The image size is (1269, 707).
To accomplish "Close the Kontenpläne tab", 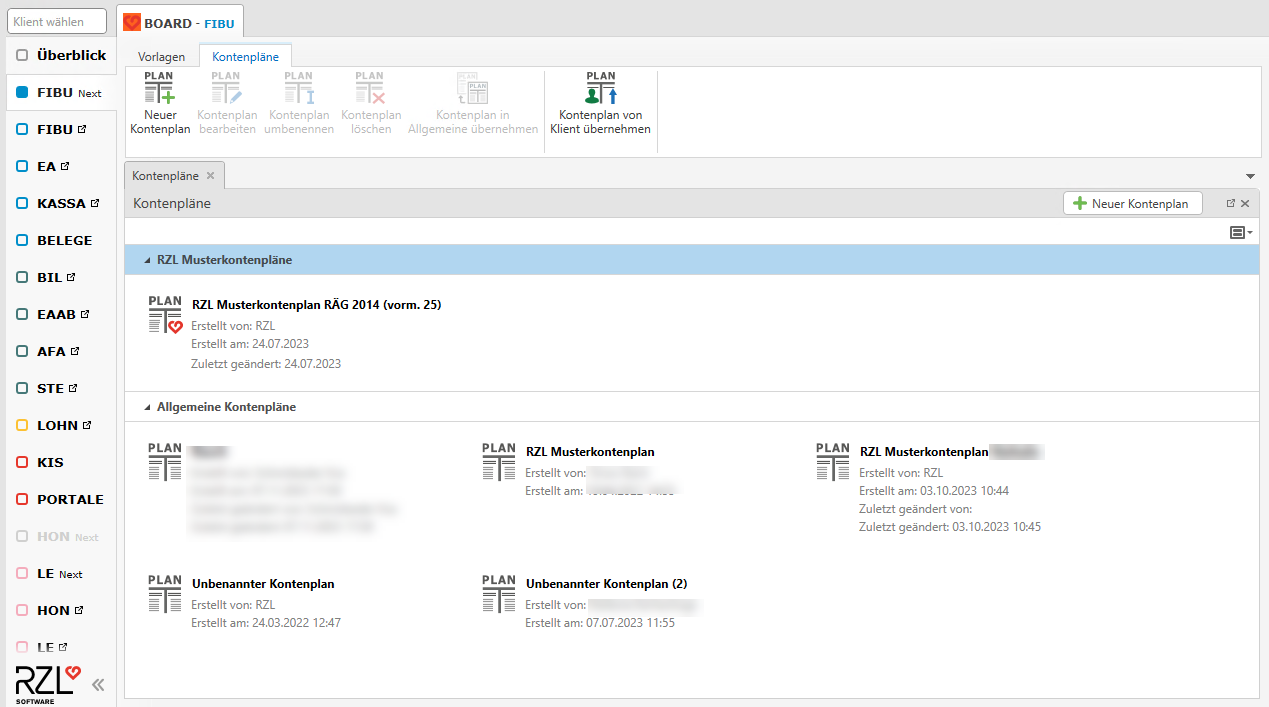I will pyautogui.click(x=210, y=175).
